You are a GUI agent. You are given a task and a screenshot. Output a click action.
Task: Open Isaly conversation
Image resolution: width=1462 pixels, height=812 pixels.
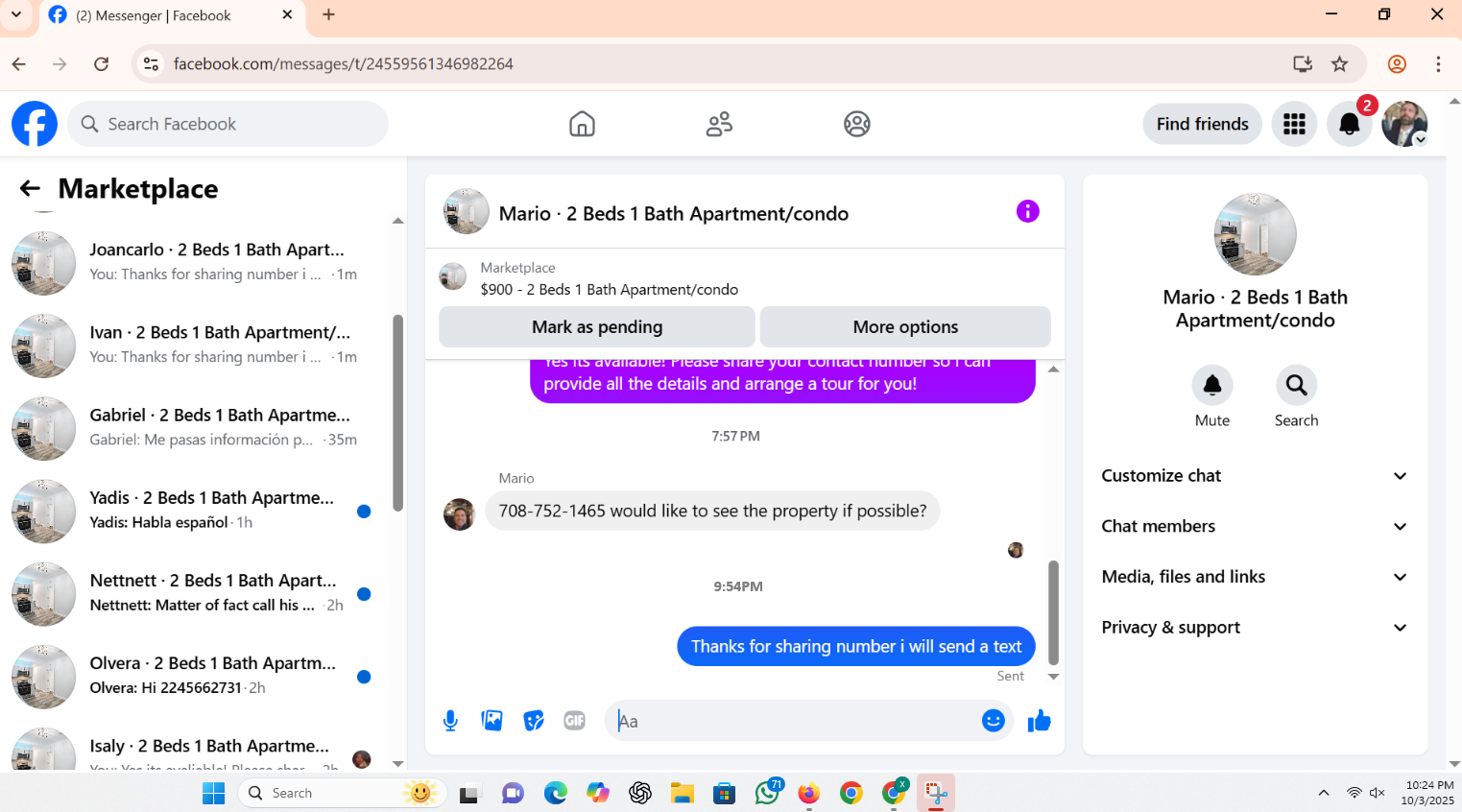point(197,749)
